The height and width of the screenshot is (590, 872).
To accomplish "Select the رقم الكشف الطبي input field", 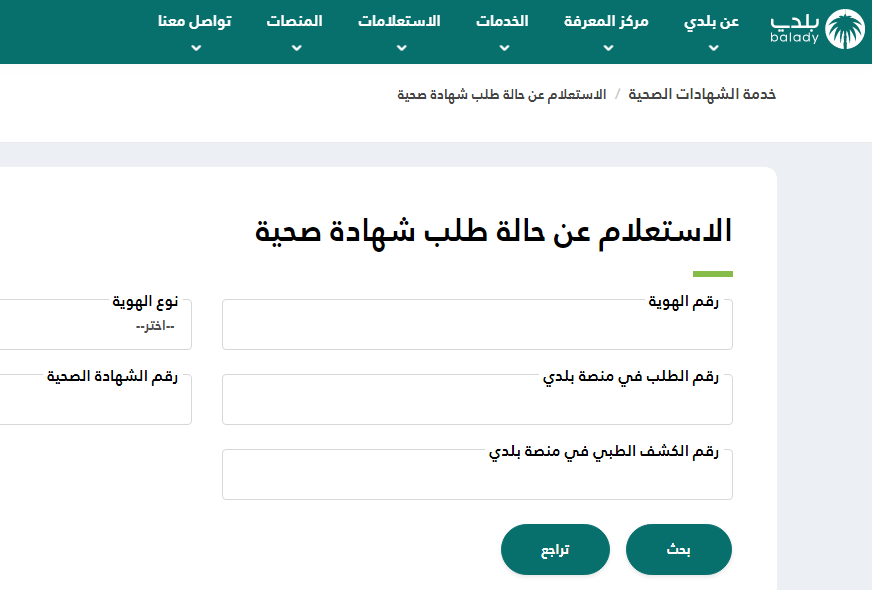I will point(477,480).
